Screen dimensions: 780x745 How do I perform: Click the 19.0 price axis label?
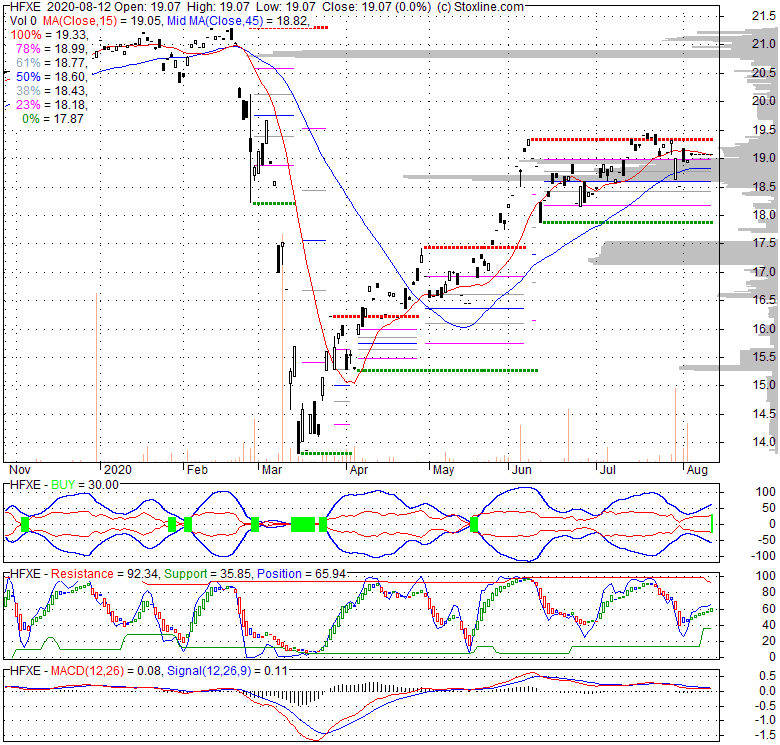point(764,158)
